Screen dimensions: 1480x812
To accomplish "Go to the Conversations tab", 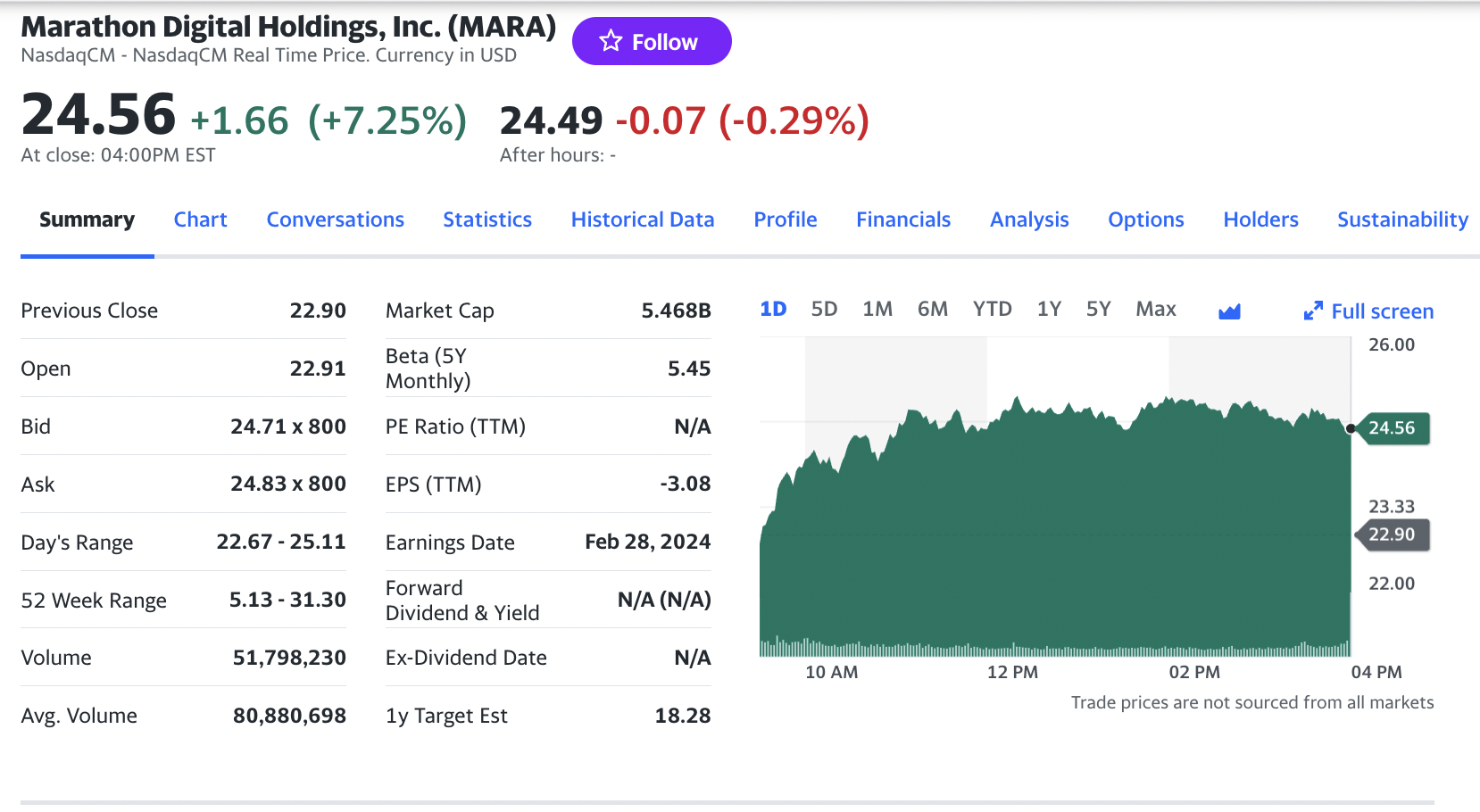I will point(335,220).
